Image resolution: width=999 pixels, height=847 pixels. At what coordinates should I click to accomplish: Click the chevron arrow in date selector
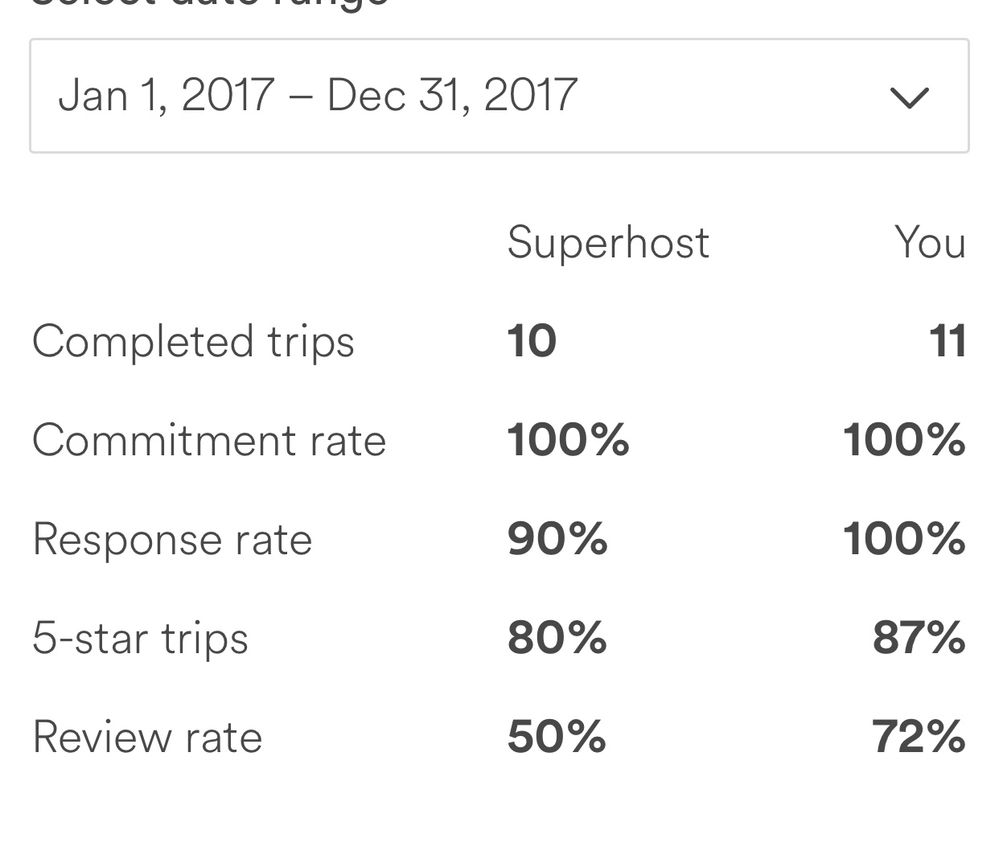[909, 97]
